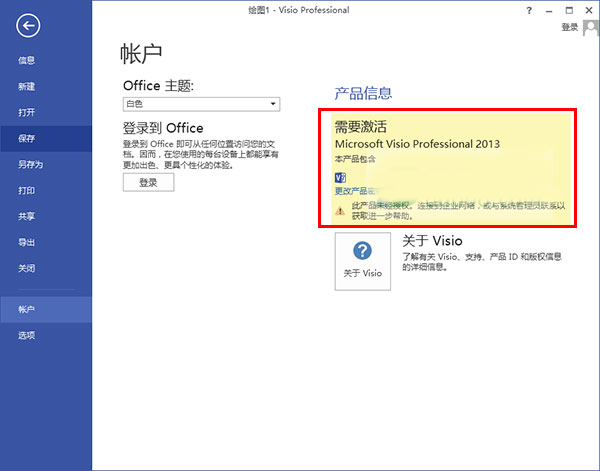The height and width of the screenshot is (471, 600).
Task: Close the Visio window
Action: pos(589,10)
